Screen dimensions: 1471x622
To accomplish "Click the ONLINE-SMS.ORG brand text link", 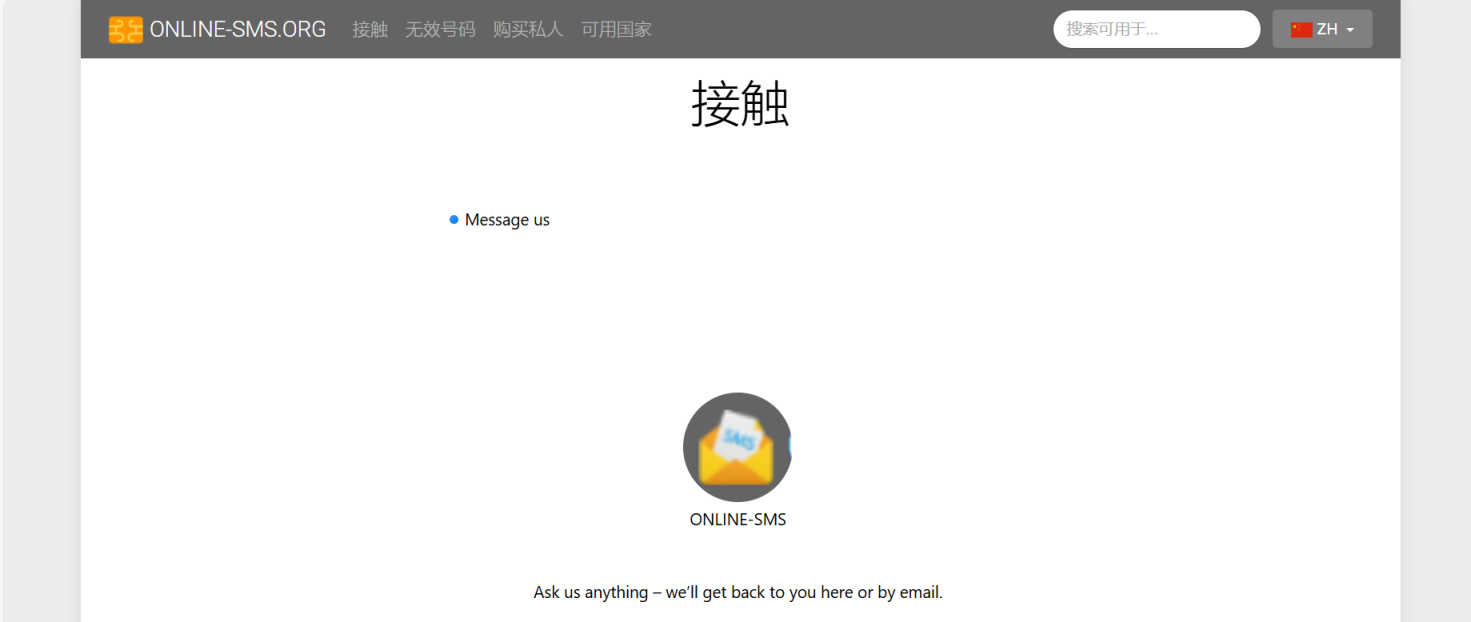I will click(x=238, y=30).
